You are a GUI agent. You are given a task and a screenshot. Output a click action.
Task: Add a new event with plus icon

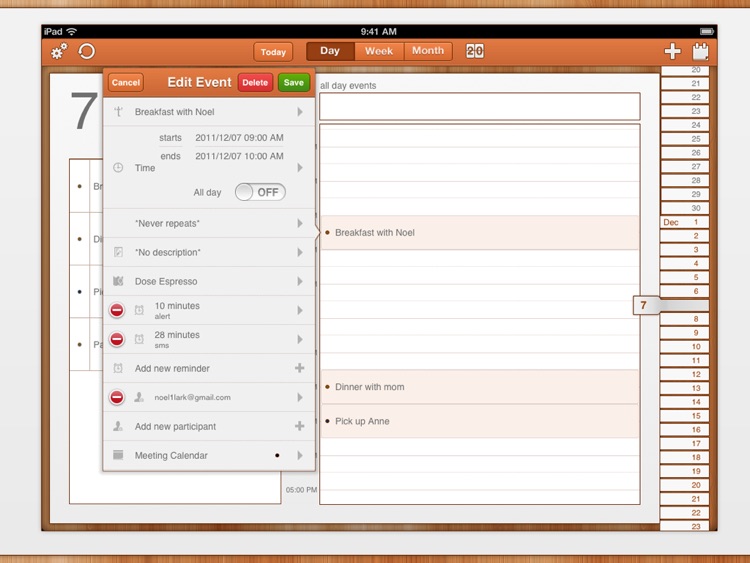click(x=673, y=51)
